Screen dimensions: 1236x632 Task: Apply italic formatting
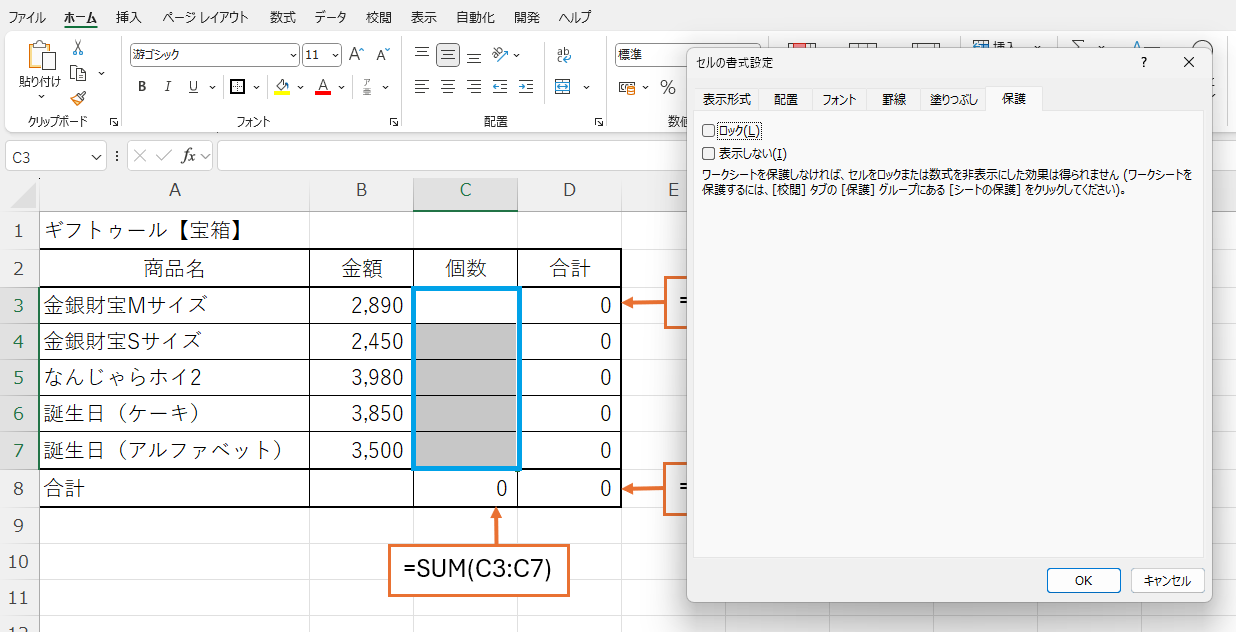pos(167,87)
